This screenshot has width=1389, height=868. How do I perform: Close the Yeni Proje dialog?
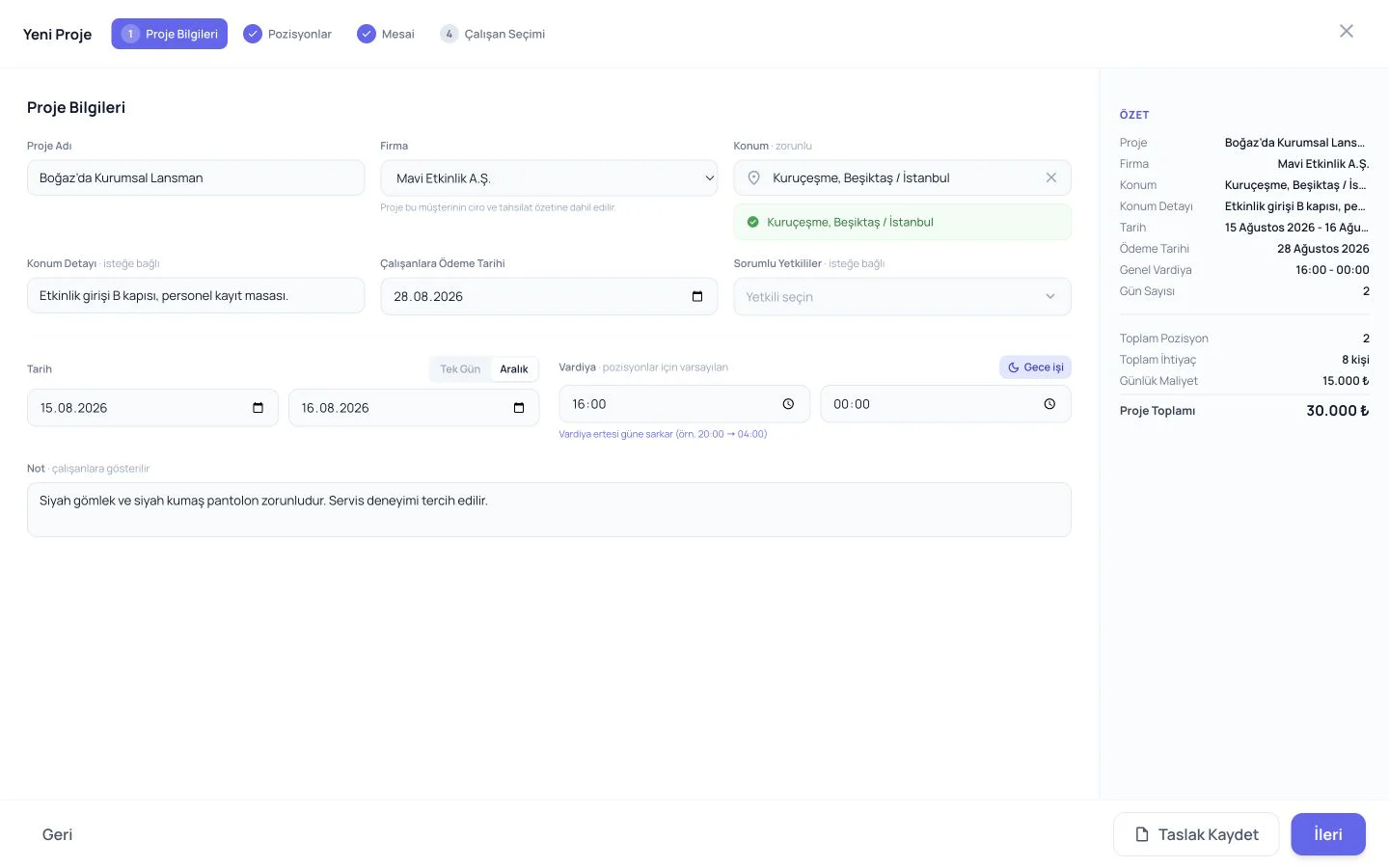coord(1347,32)
